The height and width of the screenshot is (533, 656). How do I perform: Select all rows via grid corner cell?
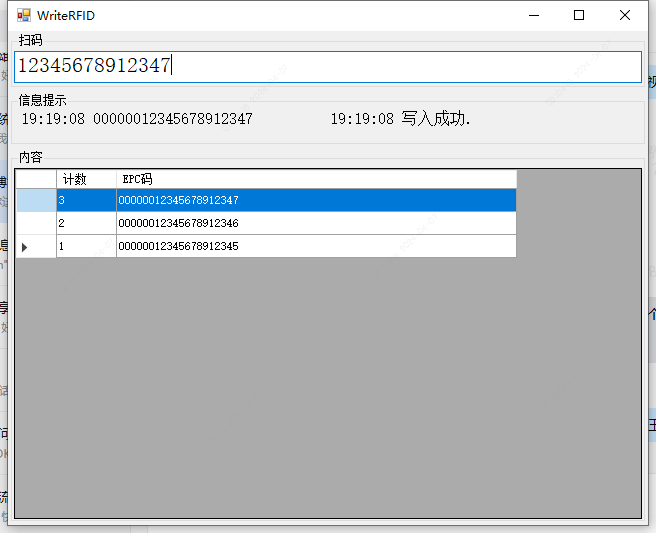point(36,179)
